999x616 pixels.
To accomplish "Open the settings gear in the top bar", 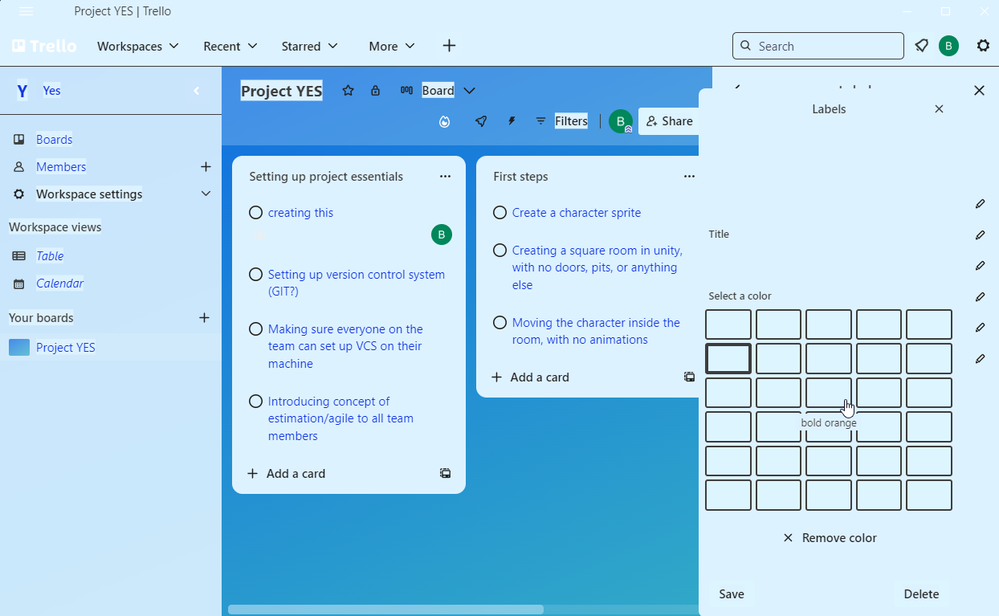I will (983, 46).
